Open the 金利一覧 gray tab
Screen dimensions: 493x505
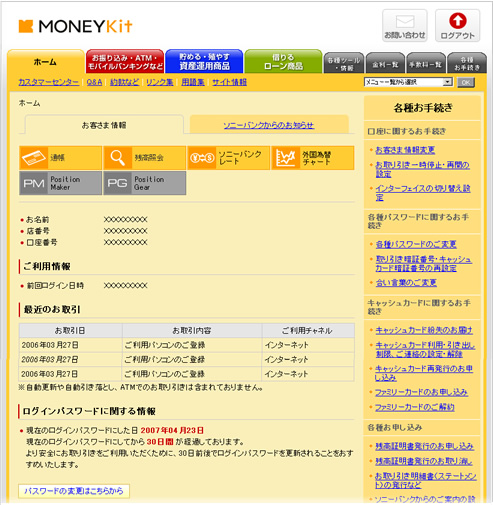[x=385, y=64]
